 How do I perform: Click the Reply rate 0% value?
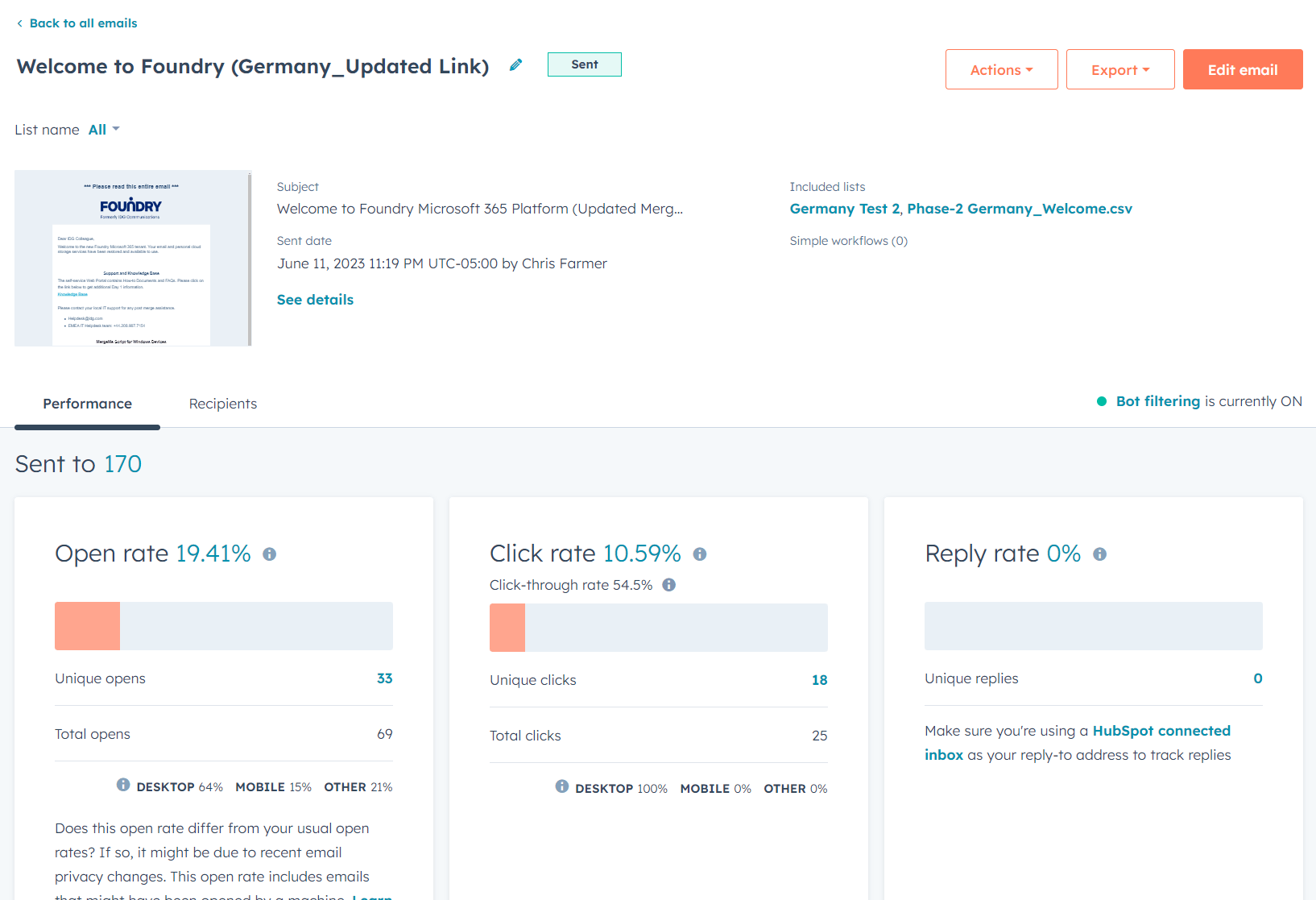(1064, 554)
